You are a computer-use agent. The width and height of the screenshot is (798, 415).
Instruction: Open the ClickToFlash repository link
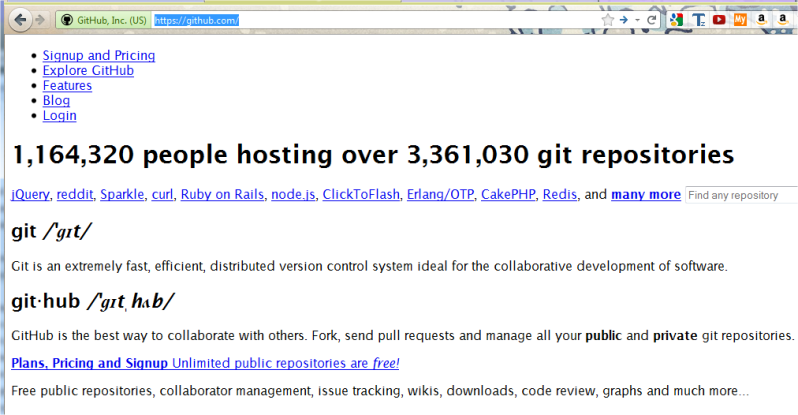(x=361, y=195)
